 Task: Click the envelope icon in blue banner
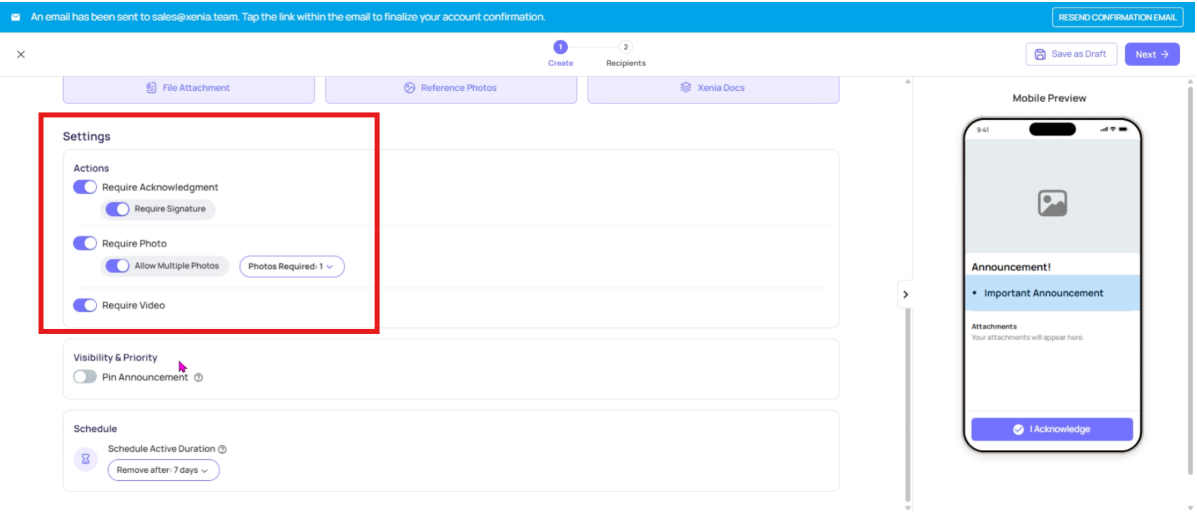point(15,17)
